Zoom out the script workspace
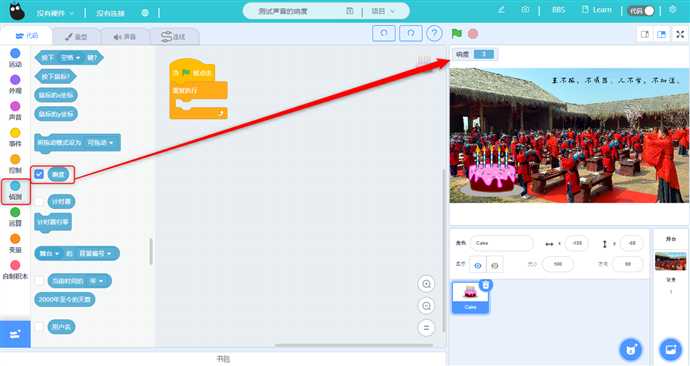 click(x=426, y=306)
